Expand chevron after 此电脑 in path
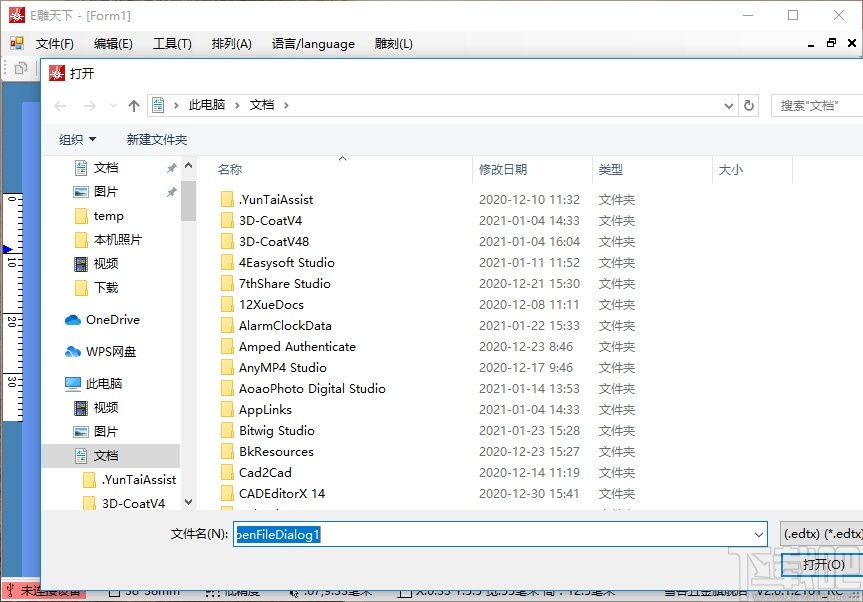This screenshot has height=602, width=863. tap(237, 106)
